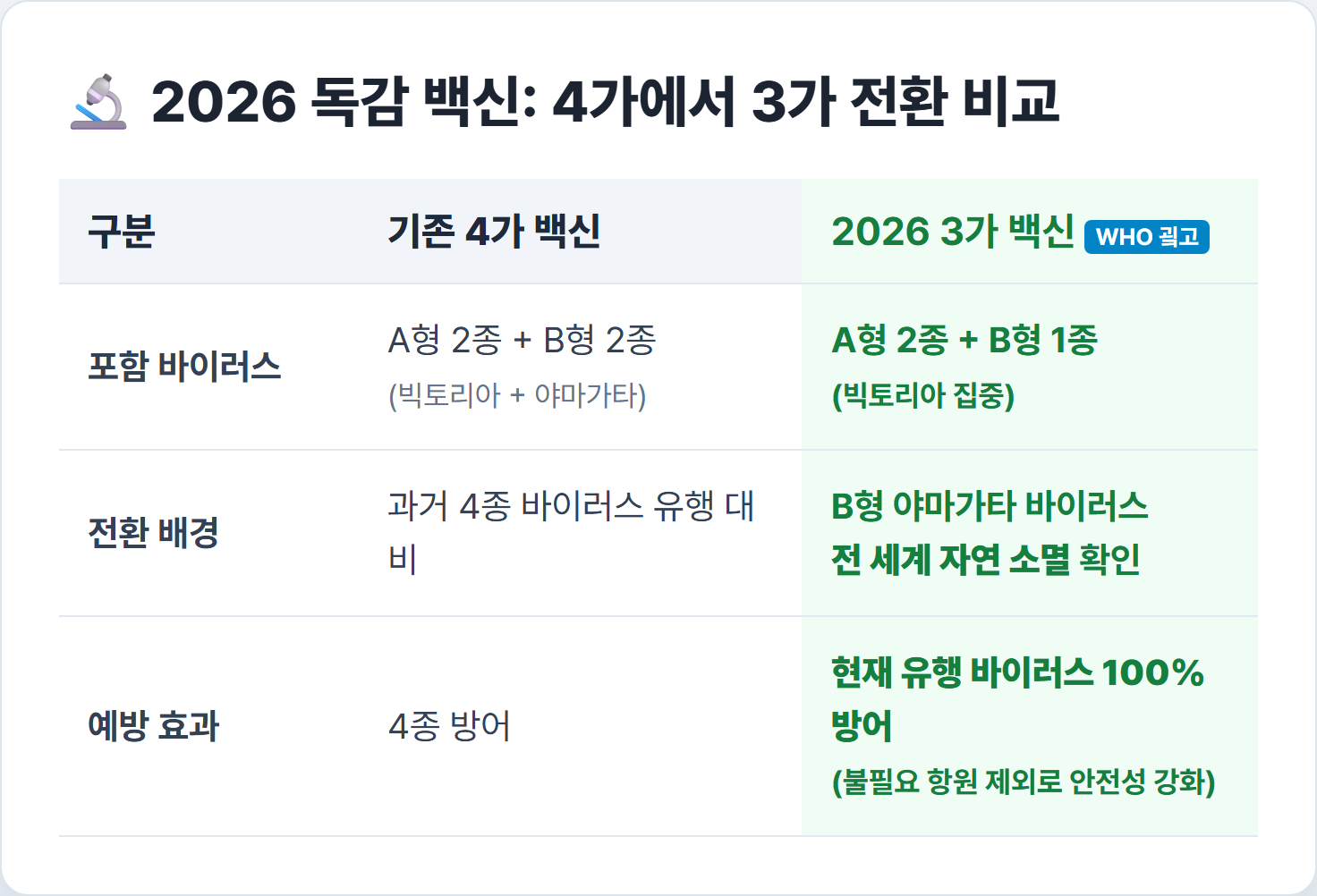Click the 2026 3가 백신 column header
The image size is (1317, 896).
coord(953,232)
